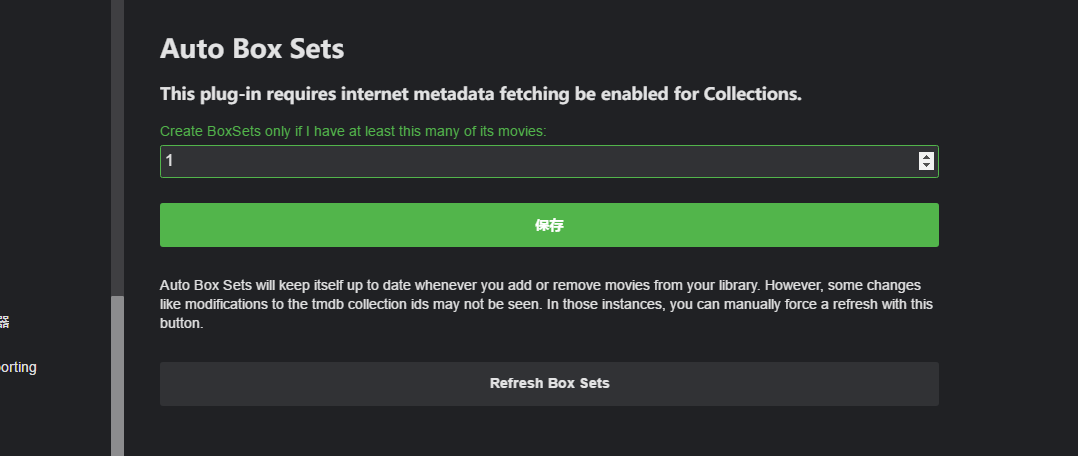The height and width of the screenshot is (456, 1078).
Task: Click the word 'button.' ending the description
Action: coord(182,324)
